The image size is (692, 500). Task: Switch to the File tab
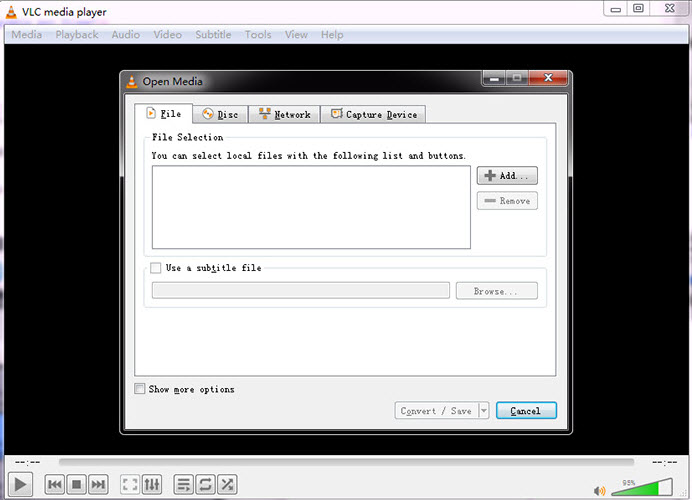(164, 114)
